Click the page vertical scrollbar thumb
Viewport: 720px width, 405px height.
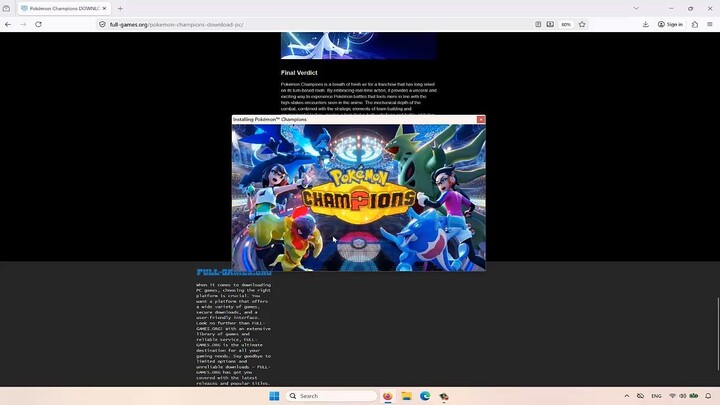[718, 334]
